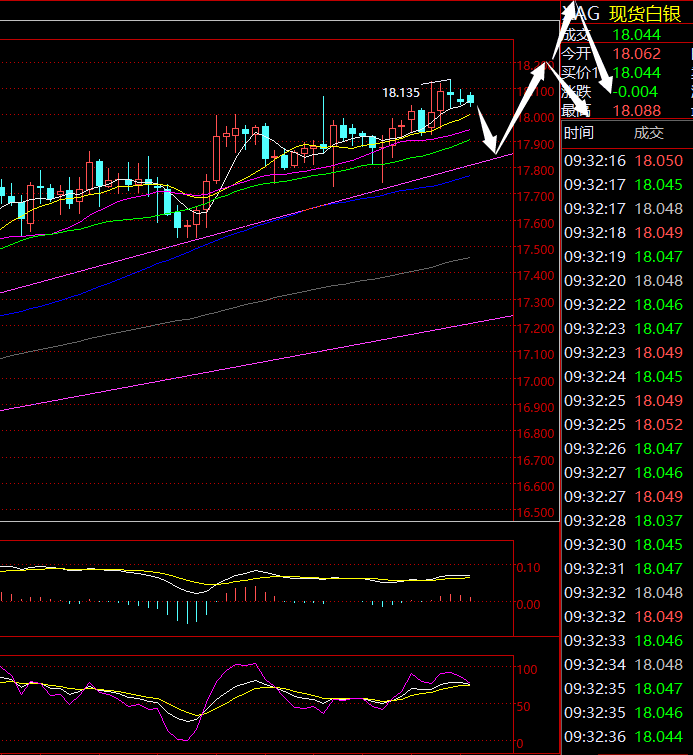The width and height of the screenshot is (693, 755).
Task: Select the trade row at 09:32:30
Action: pyautogui.click(x=623, y=545)
